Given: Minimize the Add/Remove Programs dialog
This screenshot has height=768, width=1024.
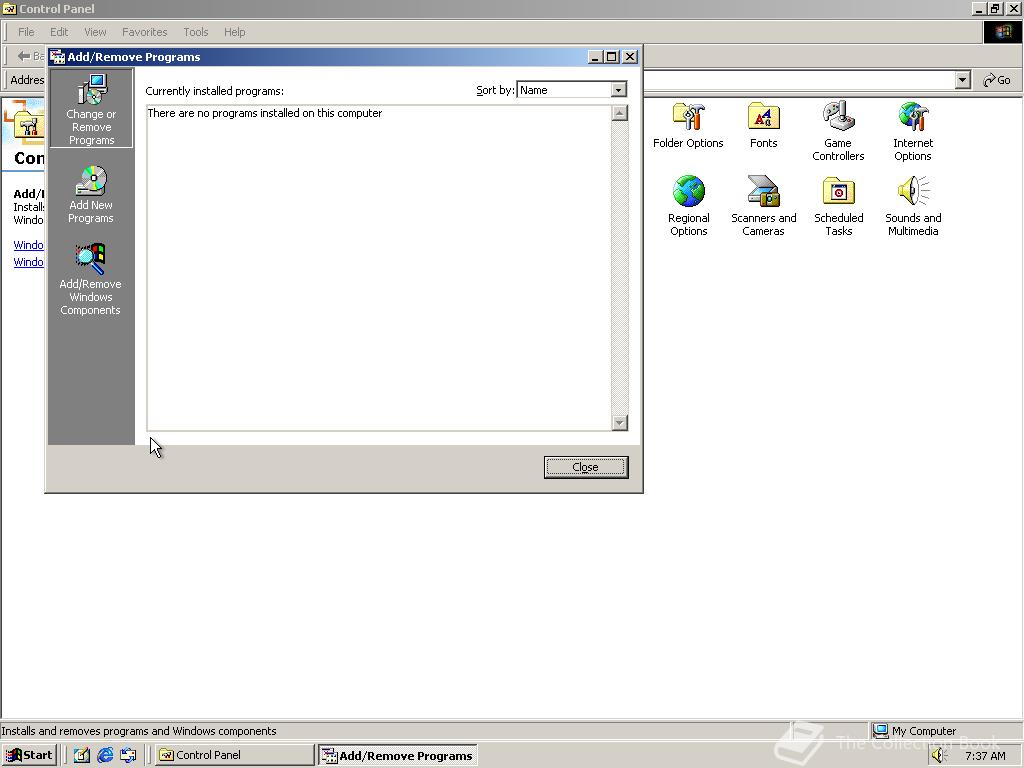Looking at the screenshot, I should (x=595, y=57).
